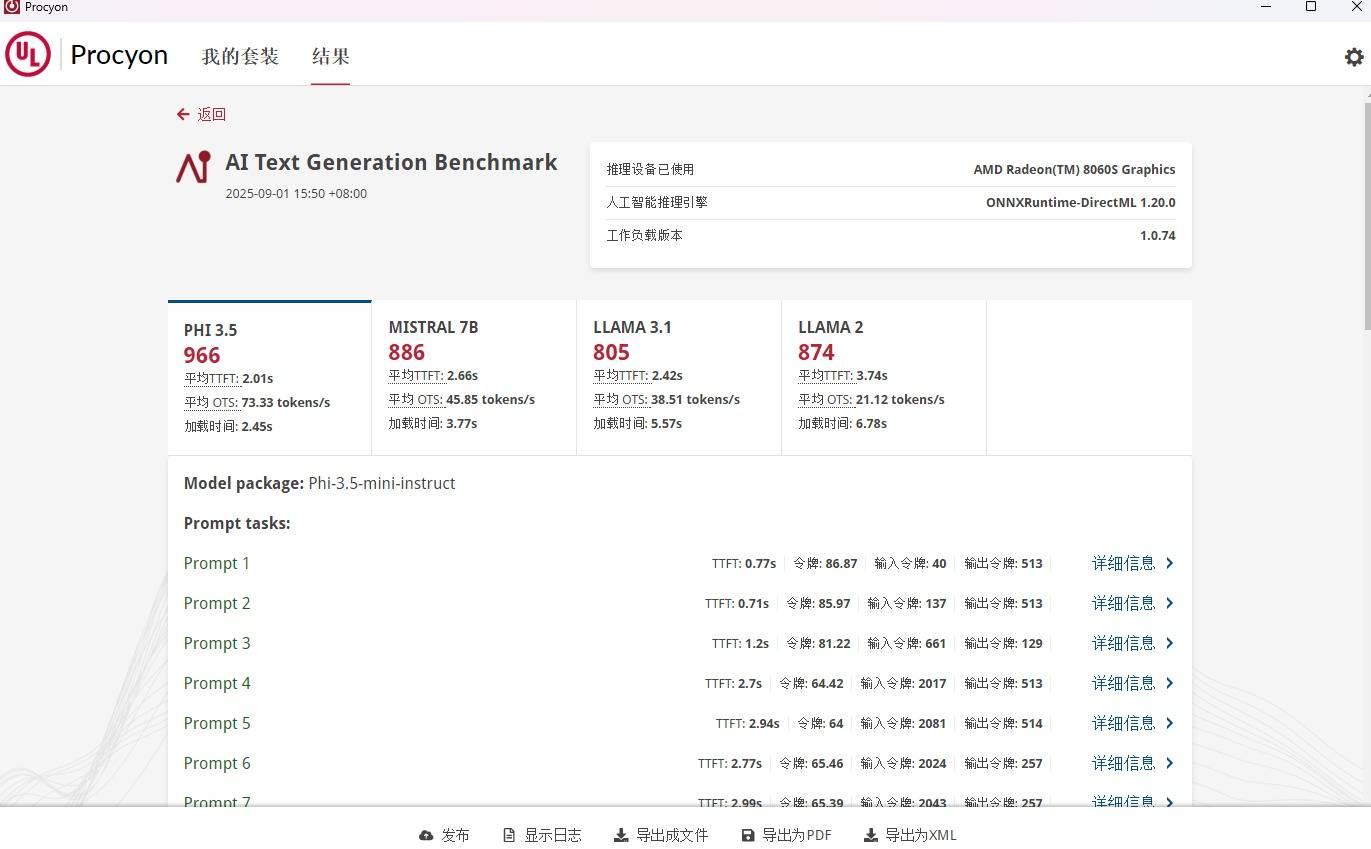Switch to the 我的套装 tab
The height and width of the screenshot is (849, 1371).
[x=240, y=57]
